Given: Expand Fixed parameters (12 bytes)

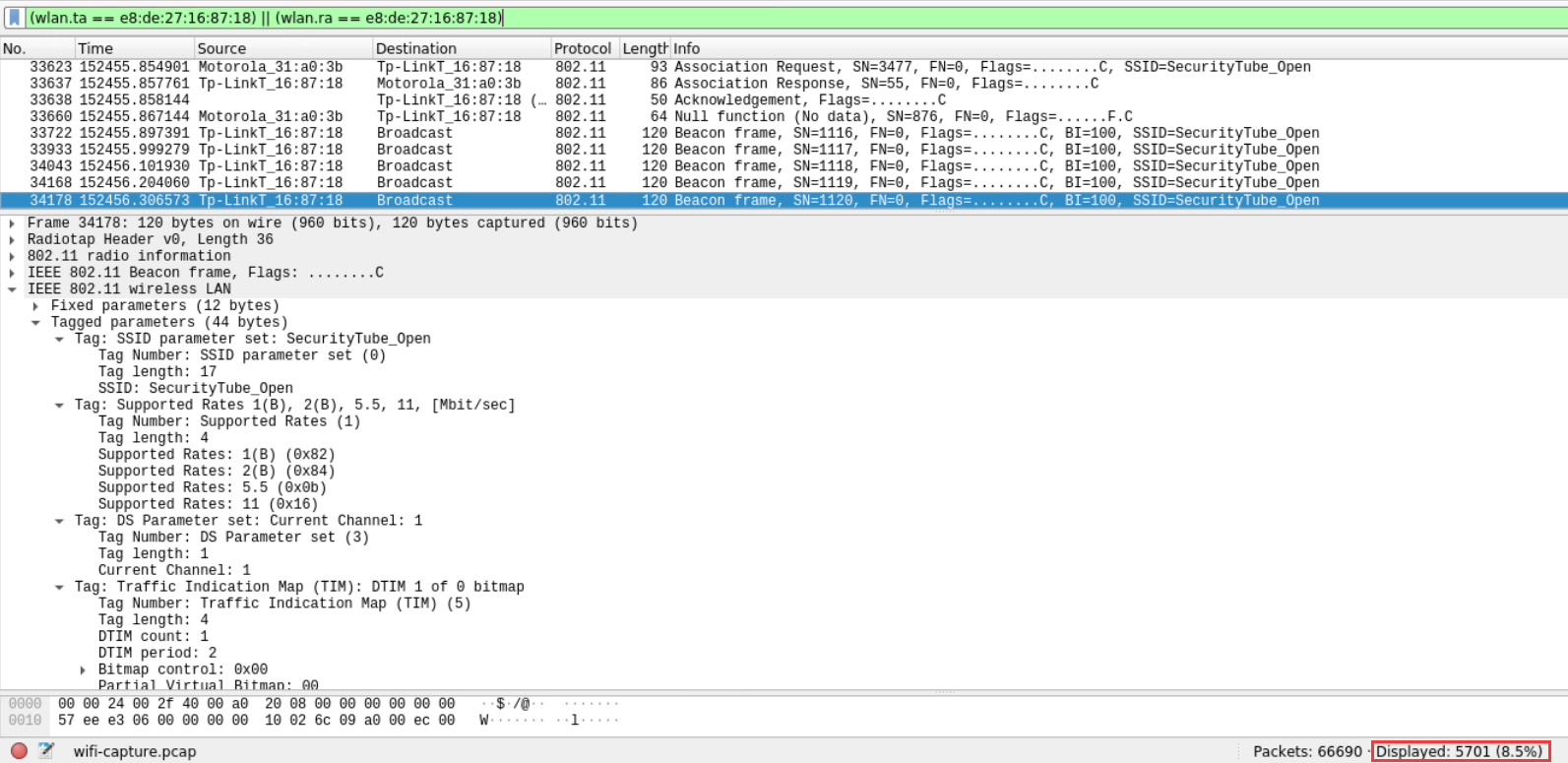Looking at the screenshot, I should 35,306.
